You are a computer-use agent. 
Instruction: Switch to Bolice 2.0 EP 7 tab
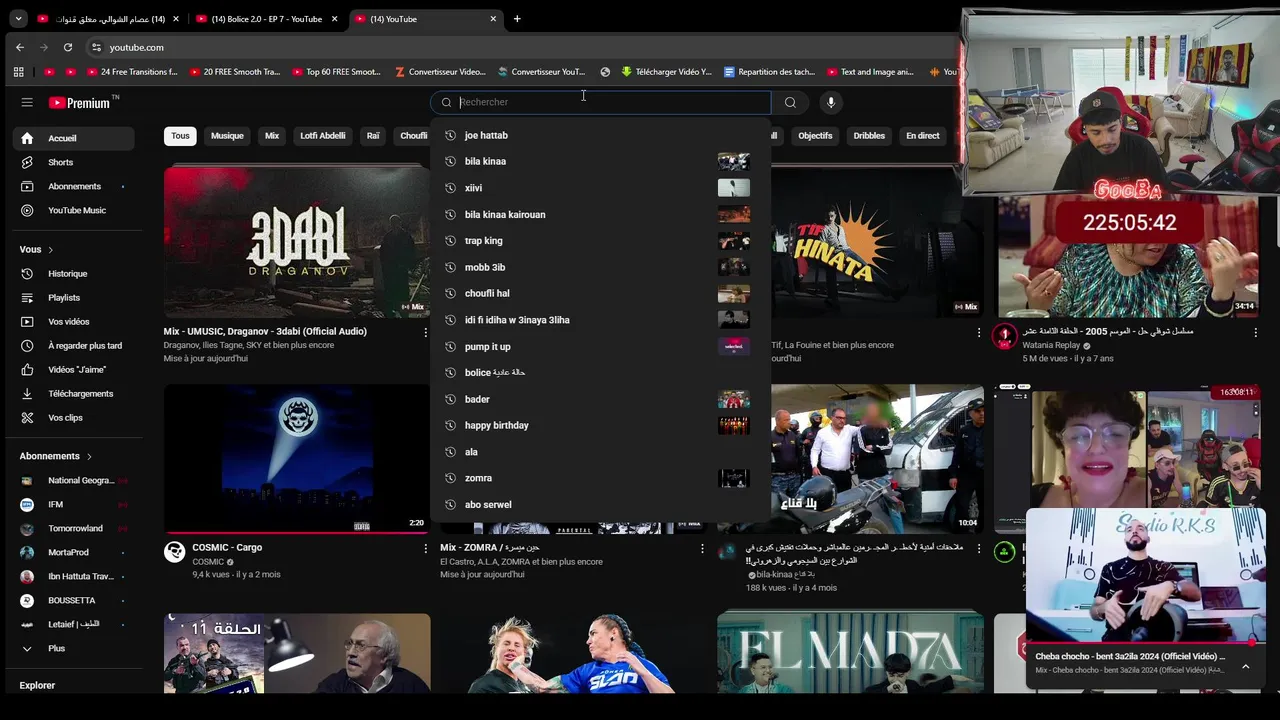point(267,19)
